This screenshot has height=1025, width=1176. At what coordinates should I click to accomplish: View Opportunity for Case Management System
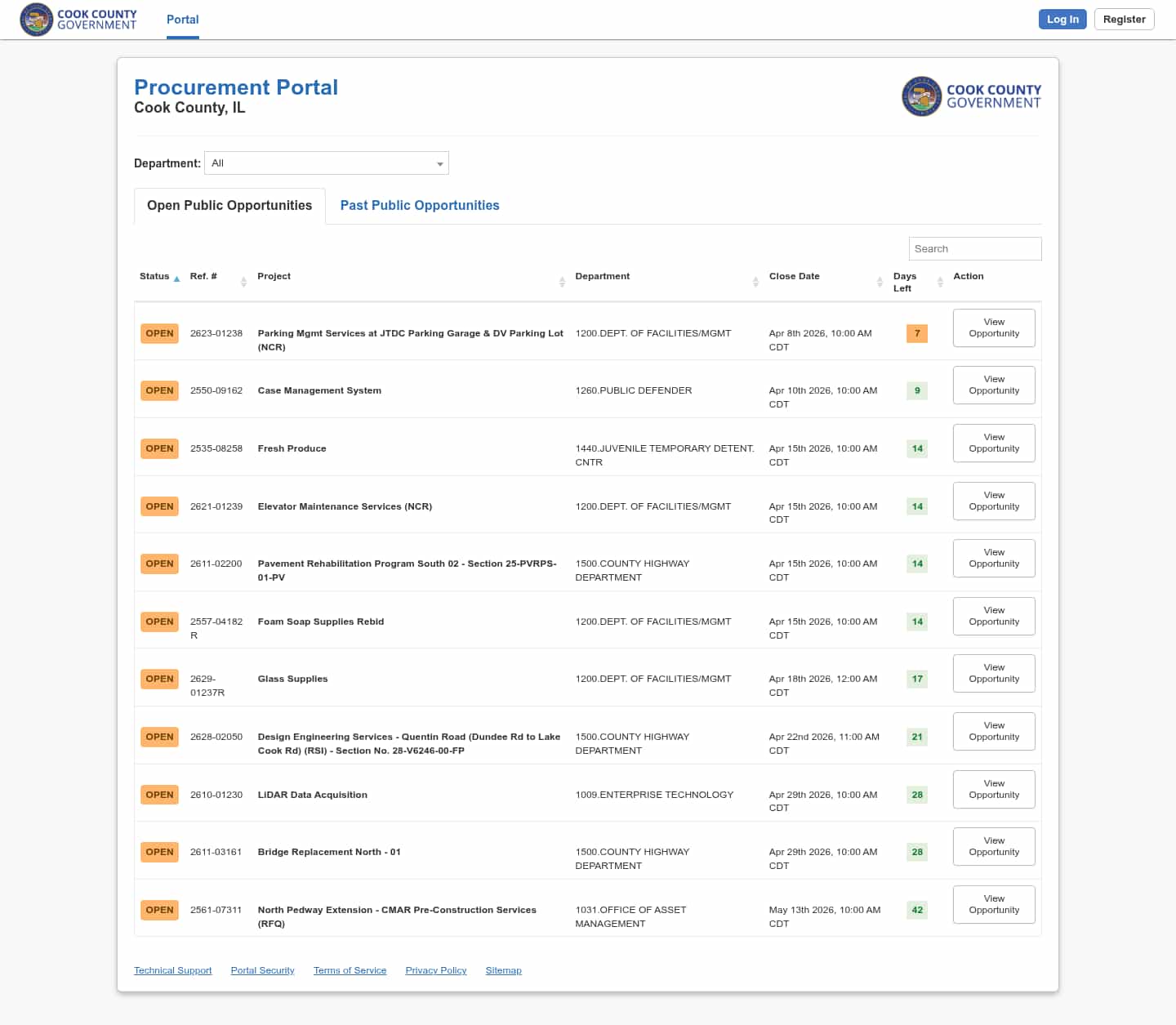(x=994, y=385)
